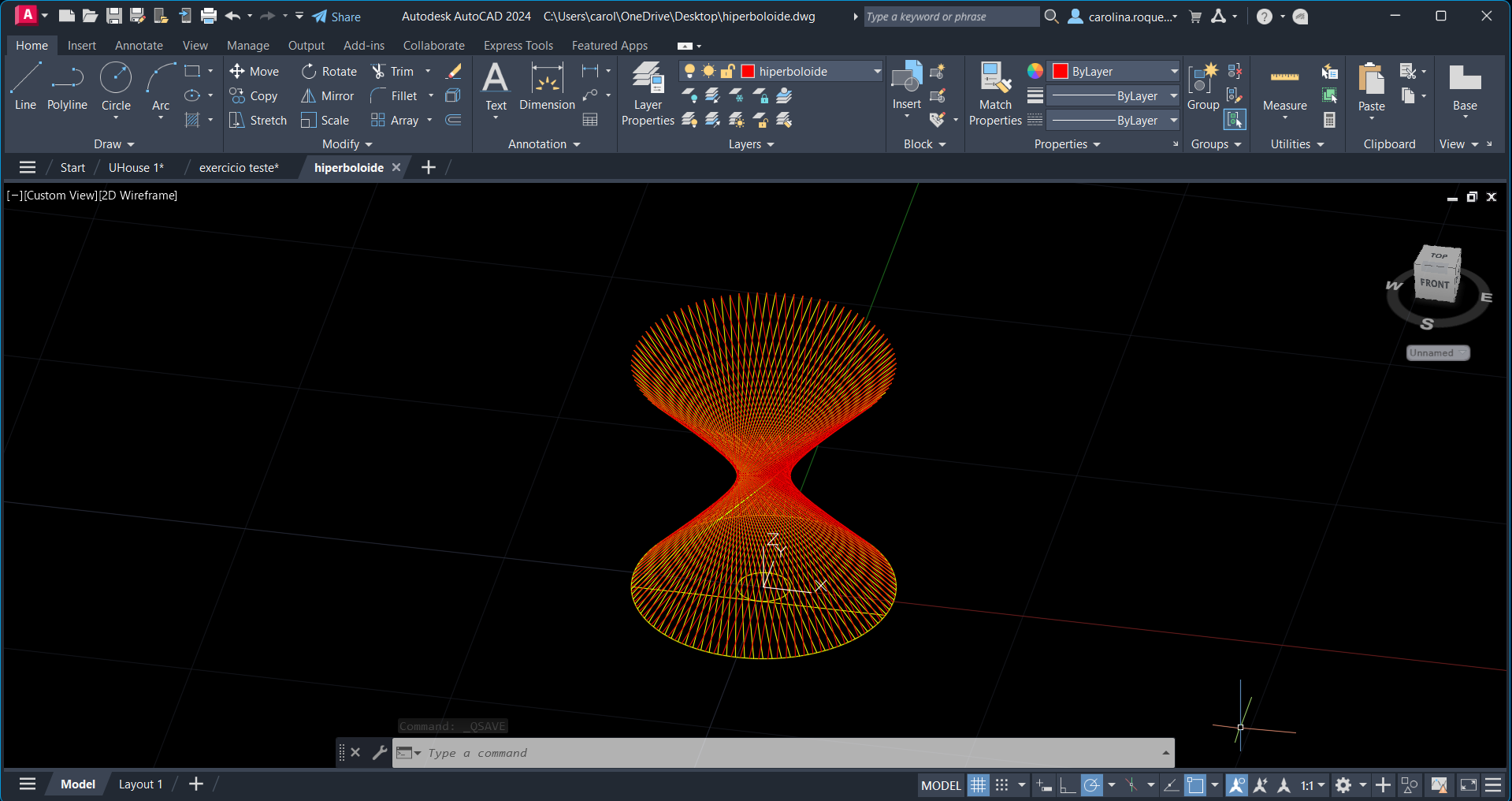Screen dimensions: 1512x801
Task: Toggle ortho mode in status bar
Action: click(1068, 785)
